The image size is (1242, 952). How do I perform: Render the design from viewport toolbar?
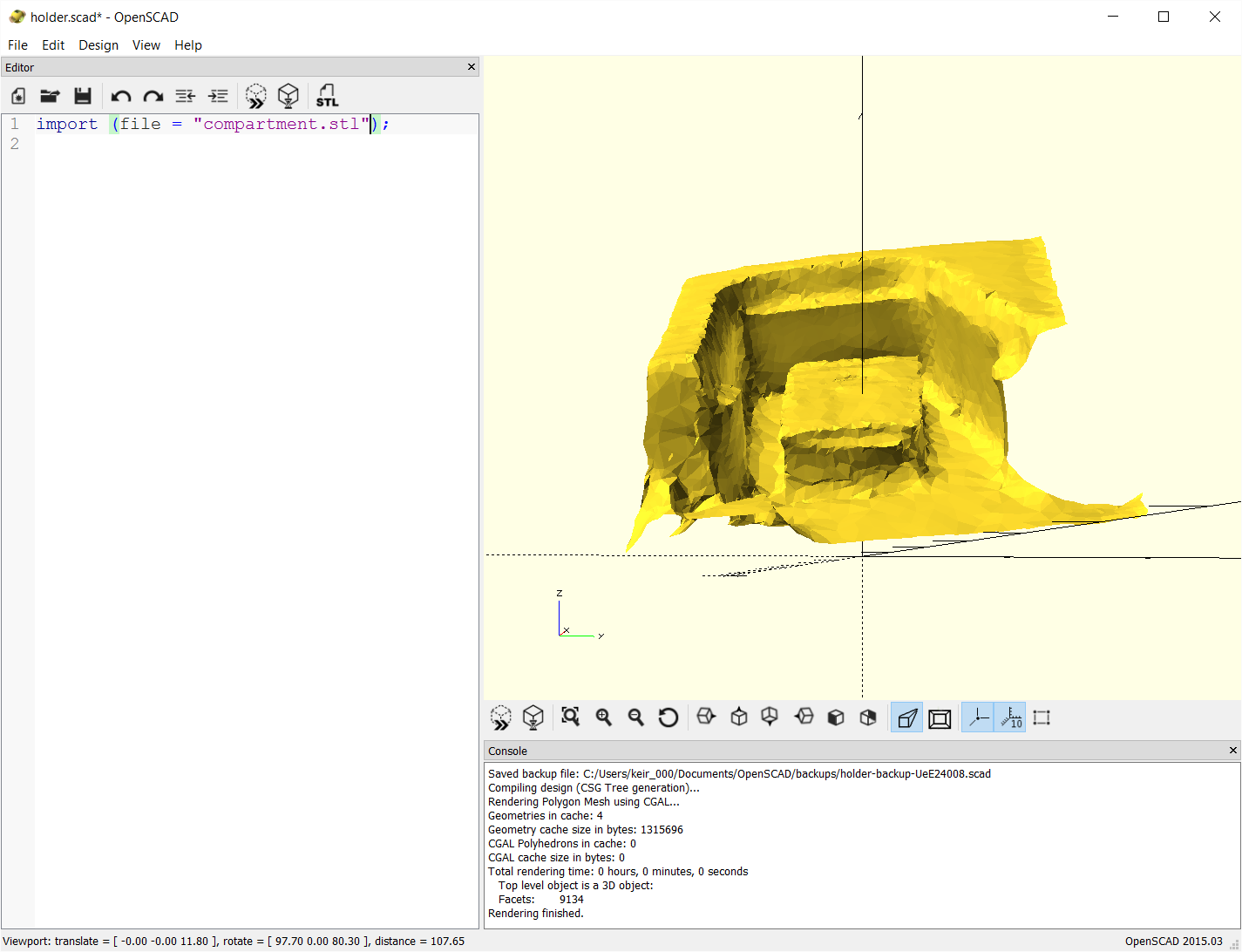tap(533, 718)
